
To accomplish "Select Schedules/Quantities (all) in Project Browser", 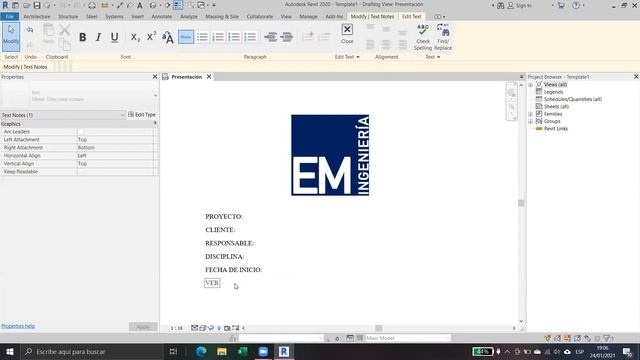I will pos(573,100).
